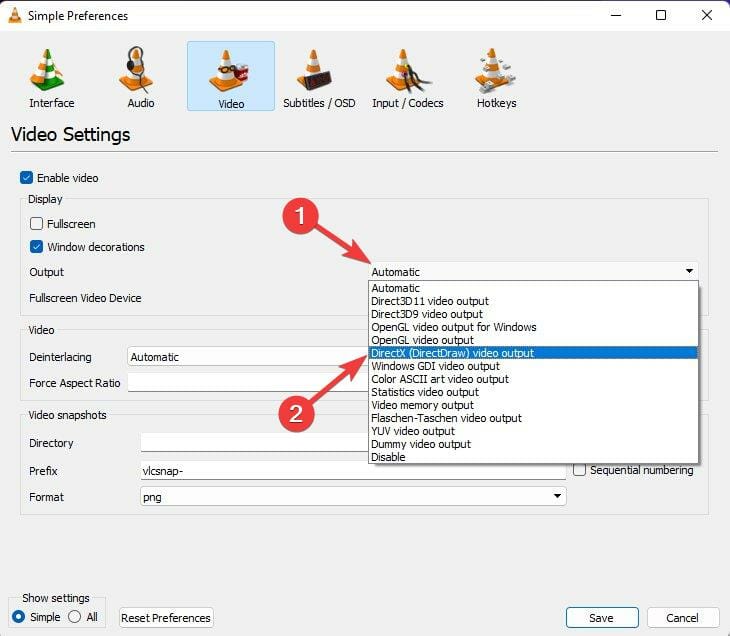Click the snapshot Directory field
This screenshot has width=730, height=636.
[x=254, y=442]
